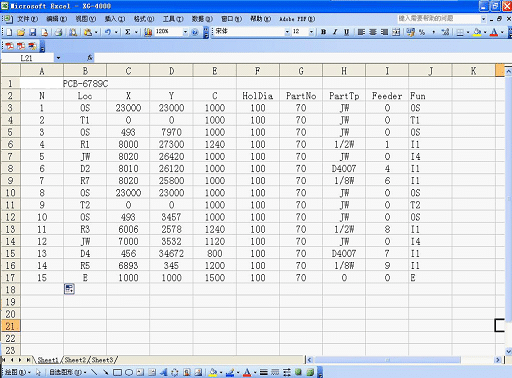Open the 编辑 (Edit) menu
The image size is (512, 378).
tap(56, 19)
